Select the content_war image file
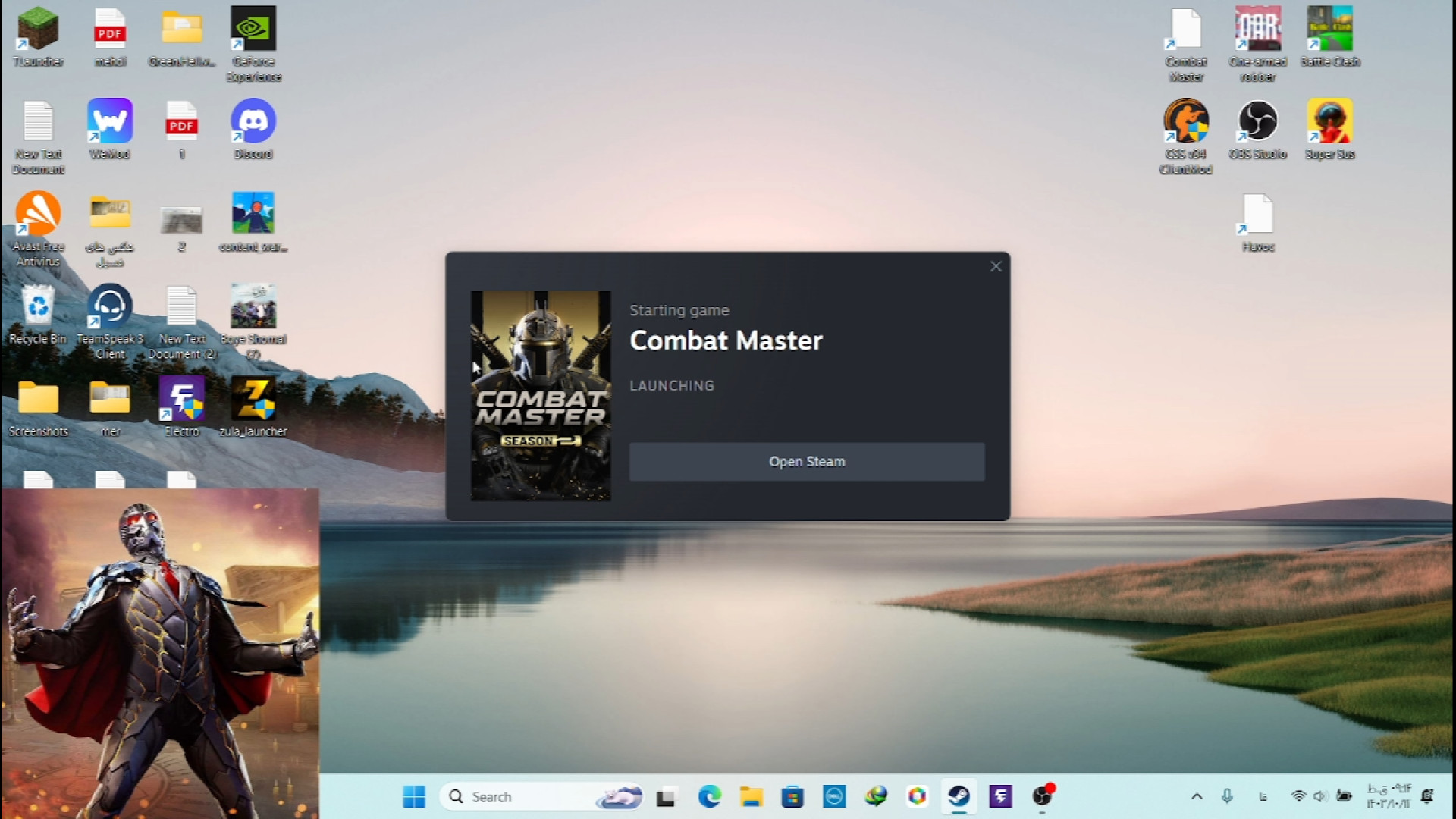The image size is (1456, 819). (253, 221)
